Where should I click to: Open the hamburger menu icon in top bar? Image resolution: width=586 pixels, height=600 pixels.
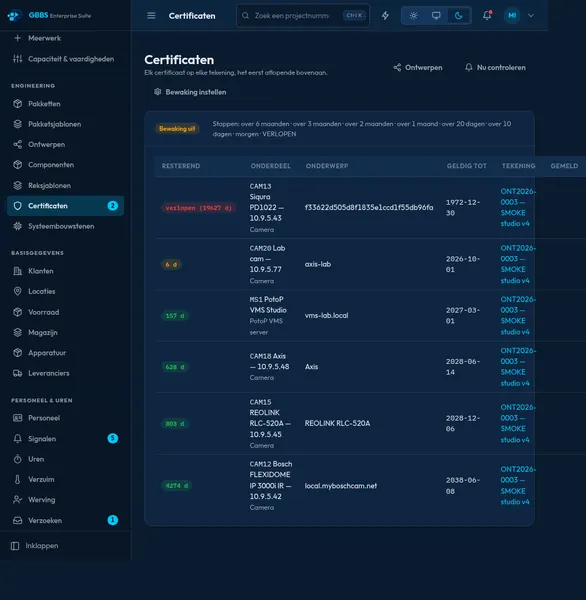151,16
